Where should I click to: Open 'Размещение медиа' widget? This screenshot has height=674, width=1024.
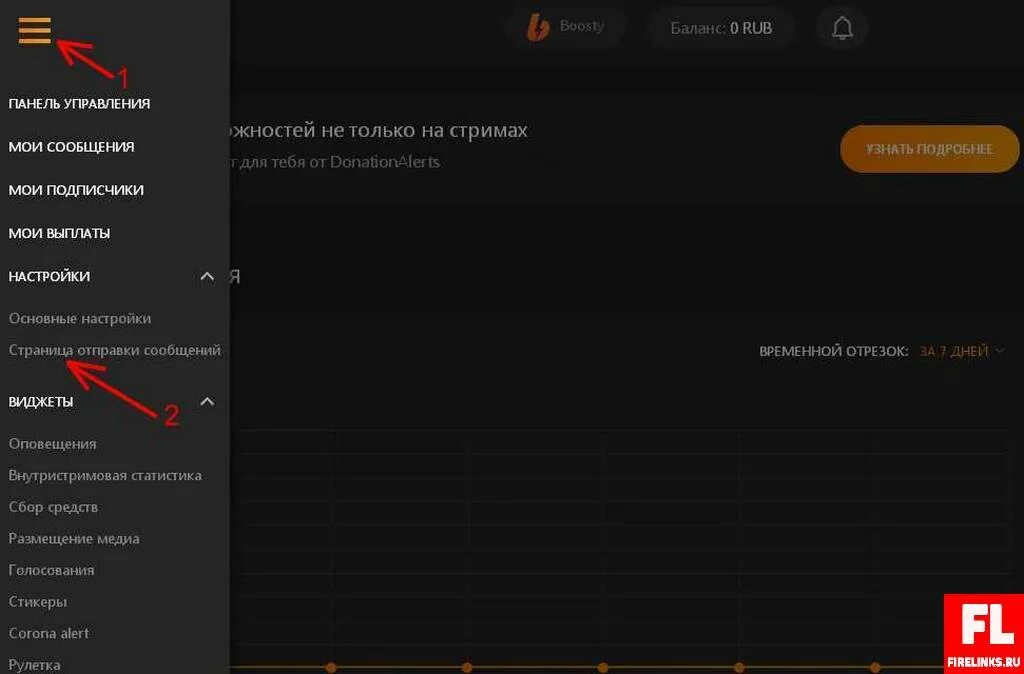click(x=74, y=539)
